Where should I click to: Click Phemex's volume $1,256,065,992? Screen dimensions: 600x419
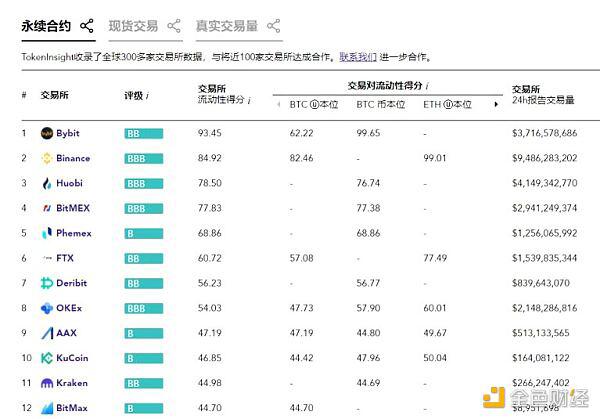pos(545,233)
